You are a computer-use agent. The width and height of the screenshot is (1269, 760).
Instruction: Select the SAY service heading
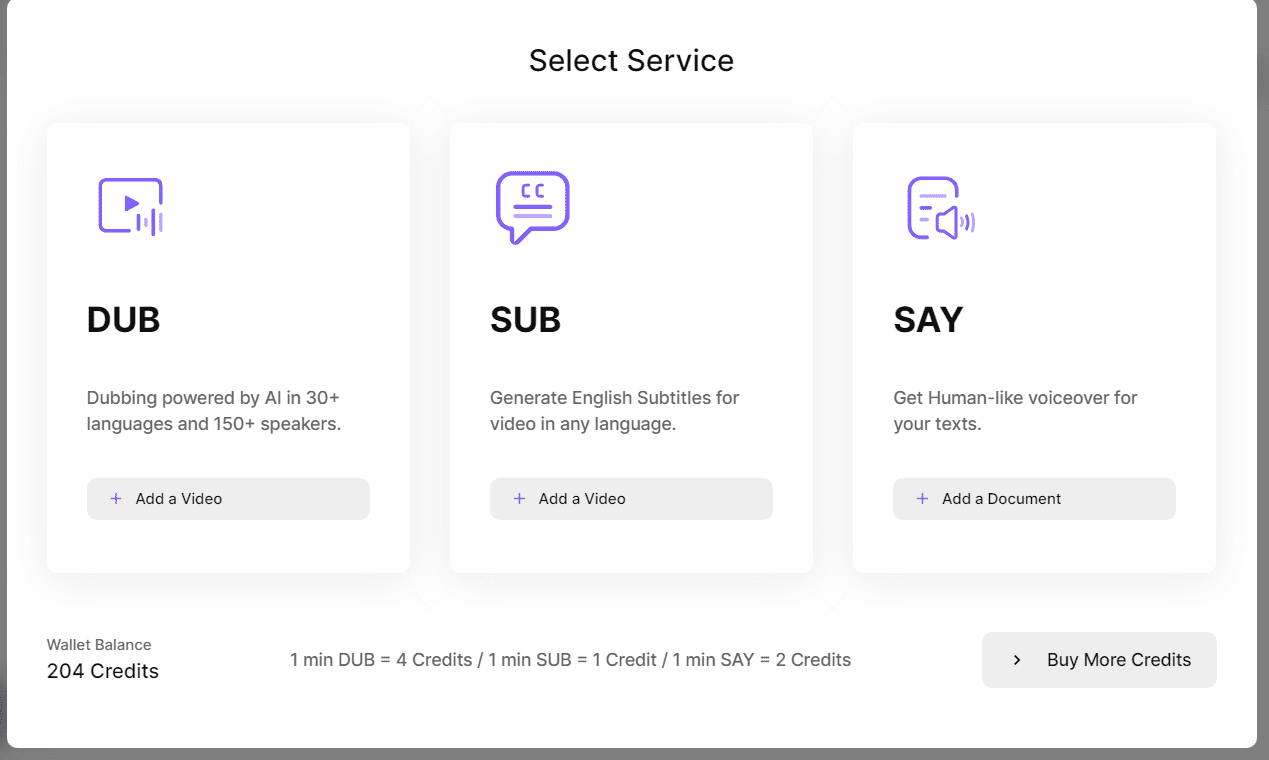point(928,320)
